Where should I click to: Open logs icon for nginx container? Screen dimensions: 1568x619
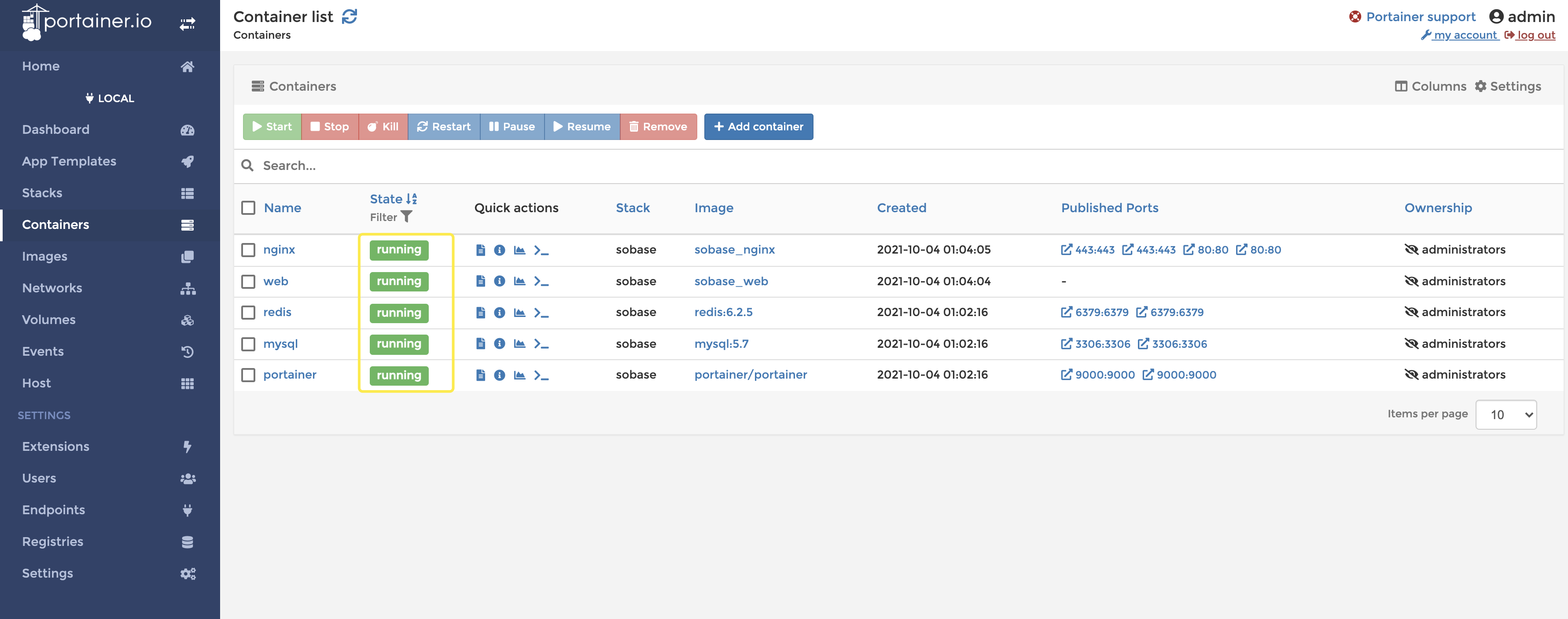pos(480,250)
